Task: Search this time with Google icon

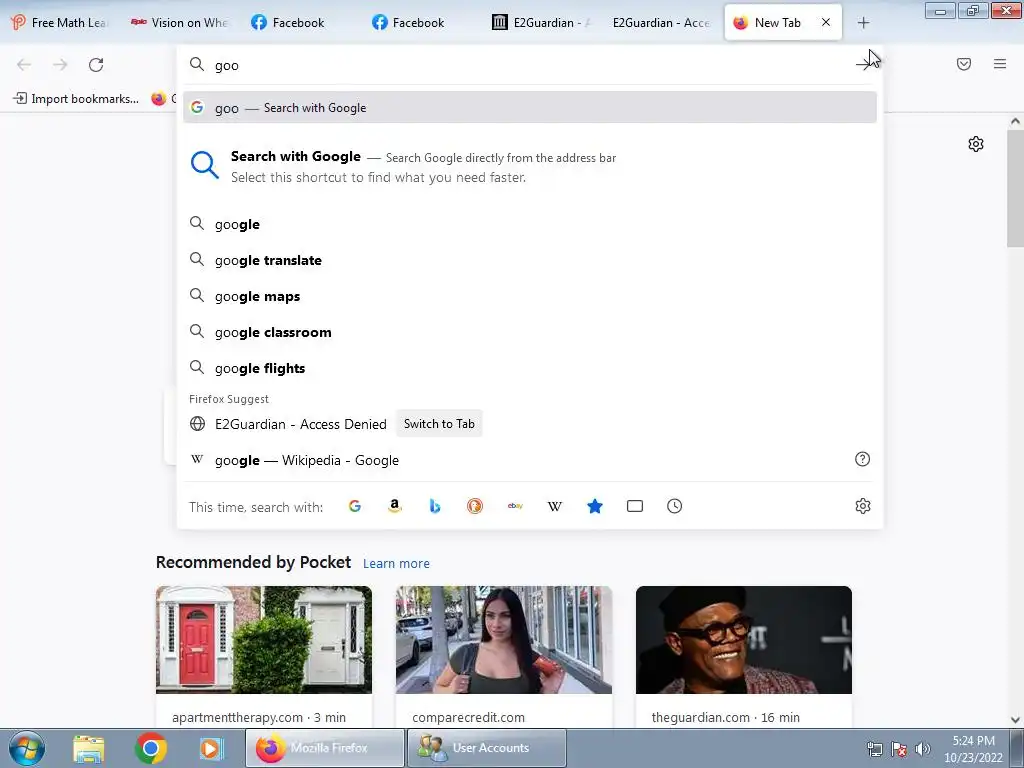Action: (355, 506)
